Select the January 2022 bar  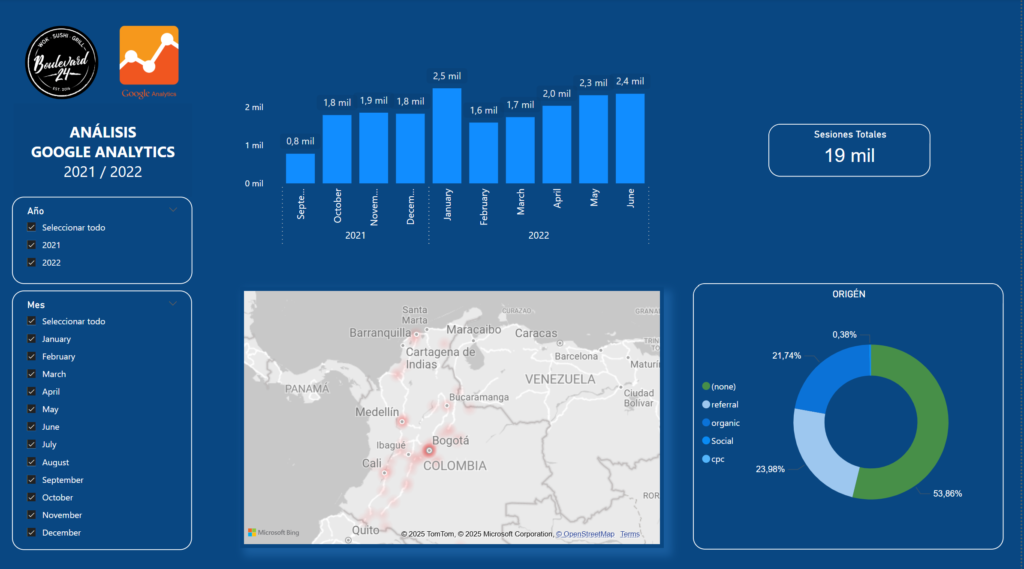pos(447,136)
